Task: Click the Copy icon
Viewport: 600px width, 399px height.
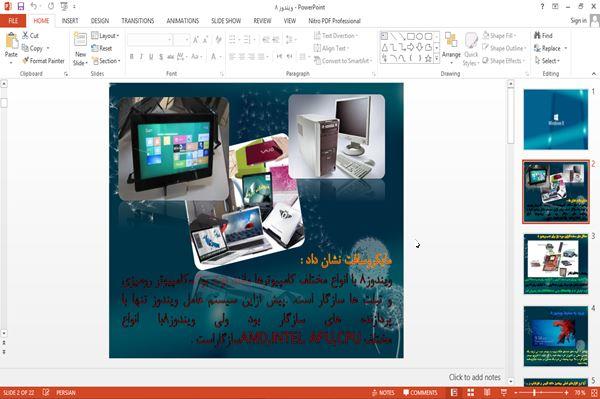Action: (25, 48)
